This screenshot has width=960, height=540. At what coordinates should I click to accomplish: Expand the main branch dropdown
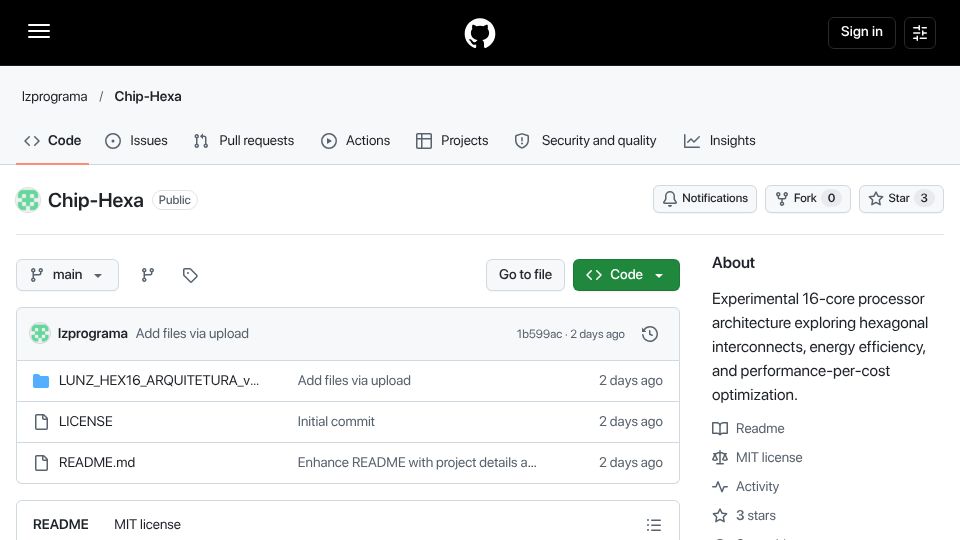[x=67, y=275]
